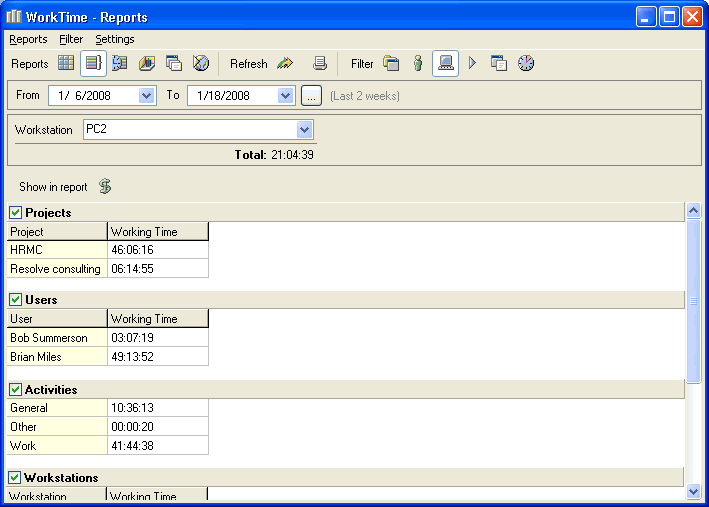Click the (Last 2 weeks) label
709x507 pixels.
365,96
